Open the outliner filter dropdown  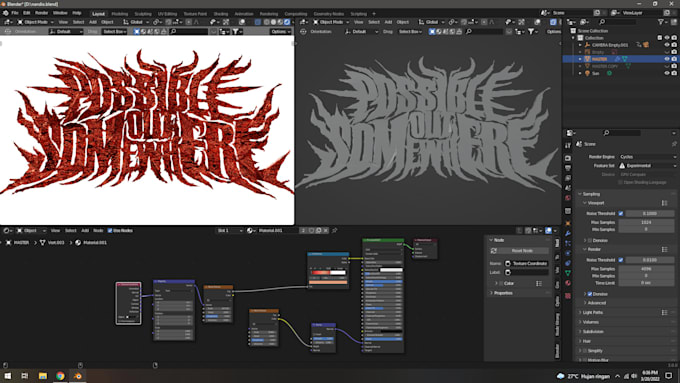coord(662,22)
